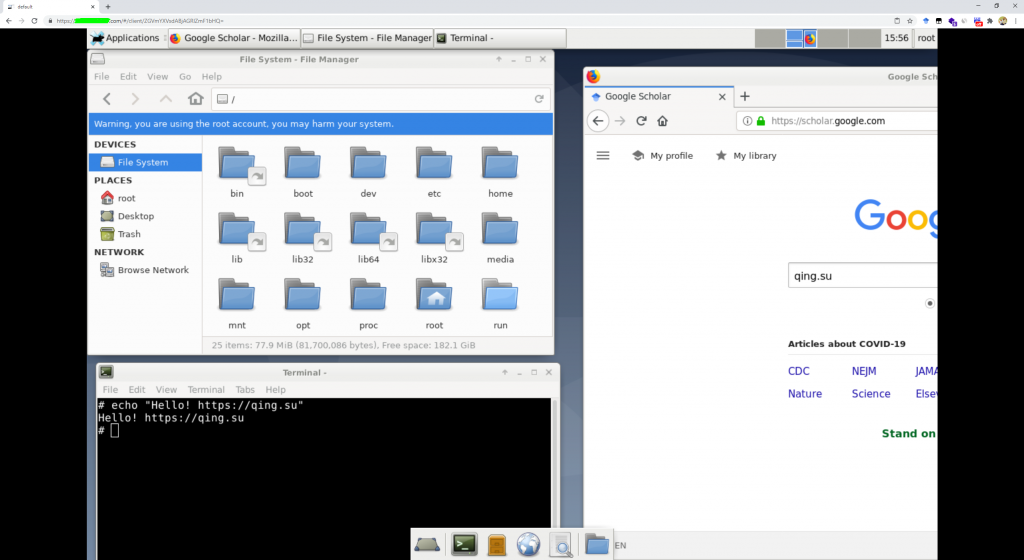Expand the root user menu in the panel
This screenshot has height=560, width=1024.
tap(926, 38)
